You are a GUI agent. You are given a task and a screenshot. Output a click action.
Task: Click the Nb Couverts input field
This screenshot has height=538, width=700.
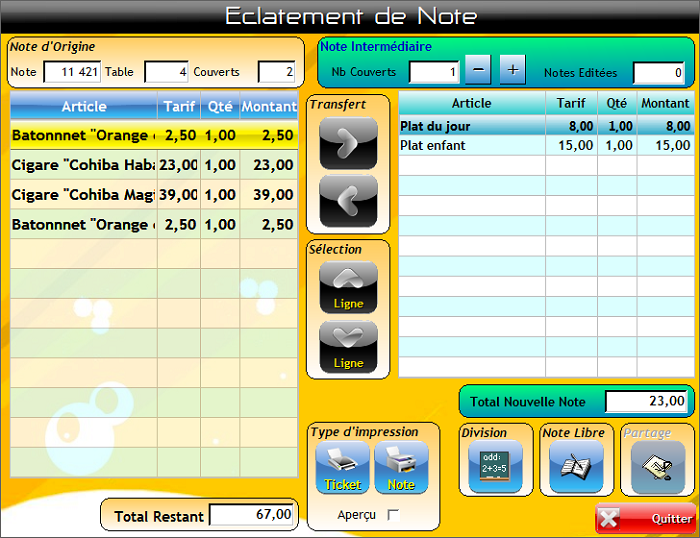tap(434, 72)
